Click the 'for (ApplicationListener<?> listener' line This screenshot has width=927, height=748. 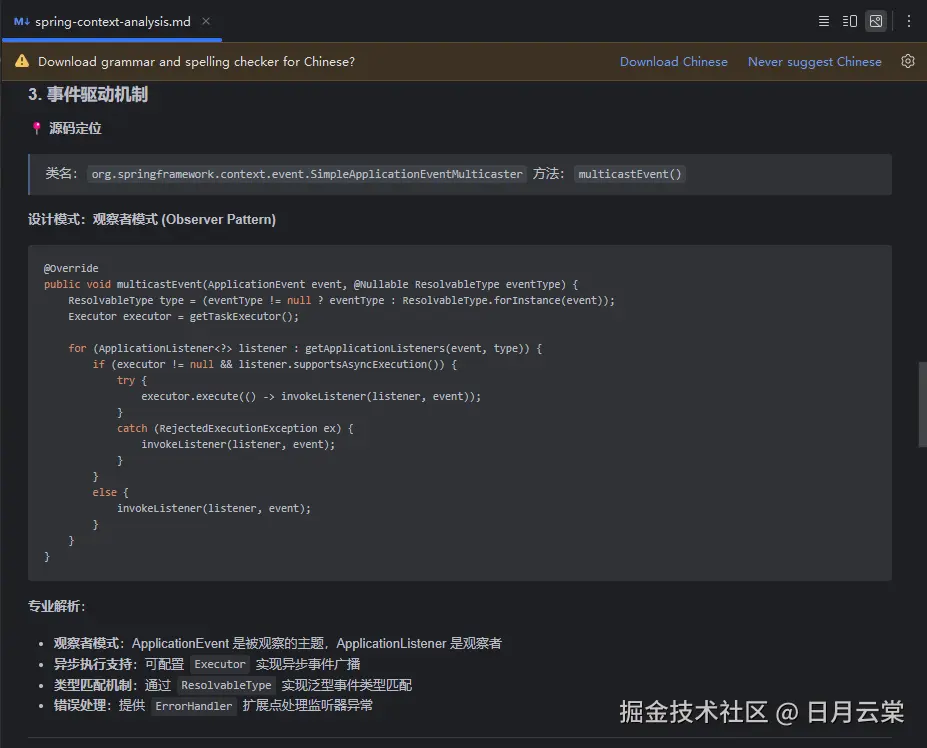[305, 348]
